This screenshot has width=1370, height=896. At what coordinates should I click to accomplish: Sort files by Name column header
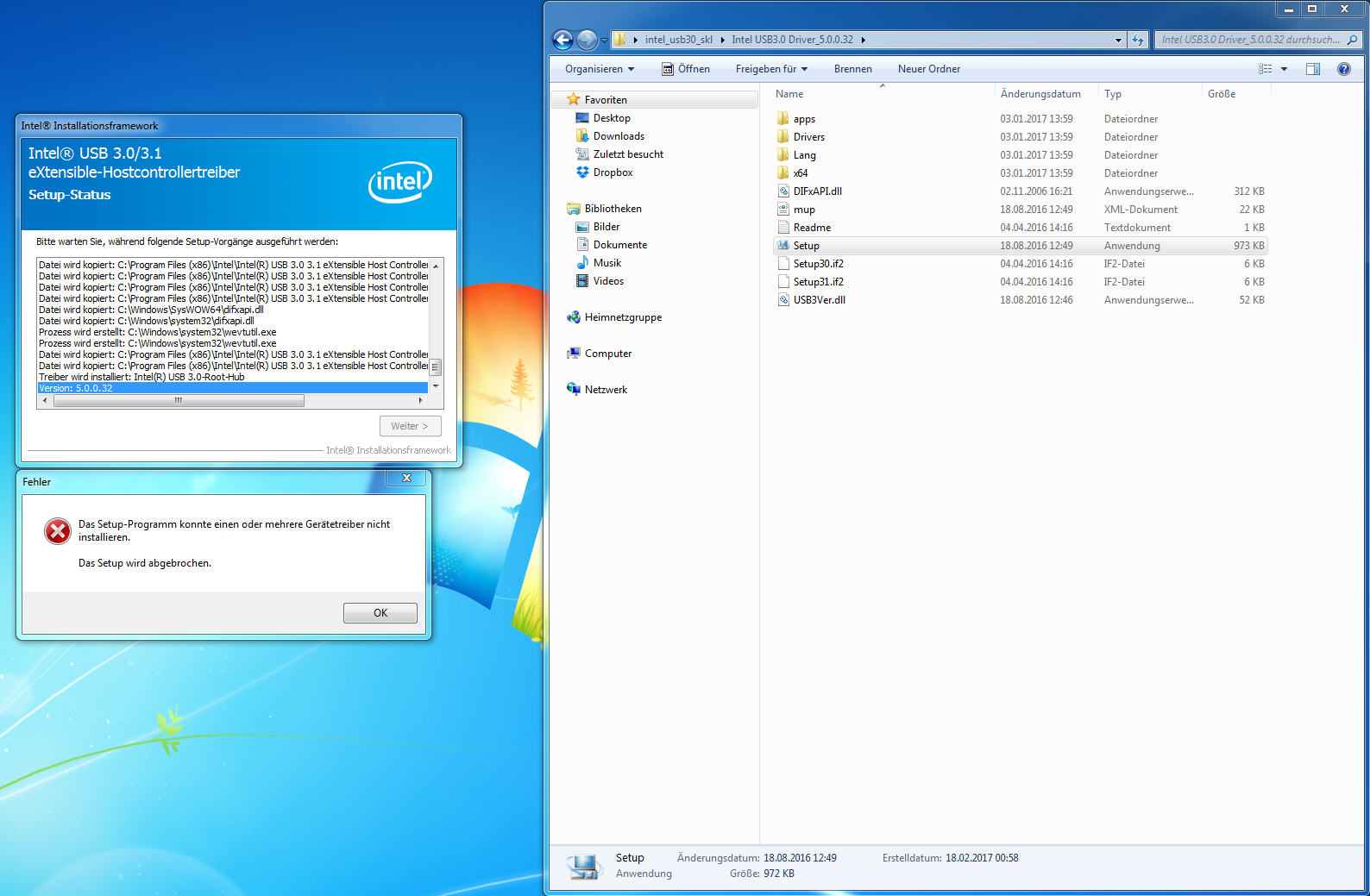pyautogui.click(x=883, y=94)
